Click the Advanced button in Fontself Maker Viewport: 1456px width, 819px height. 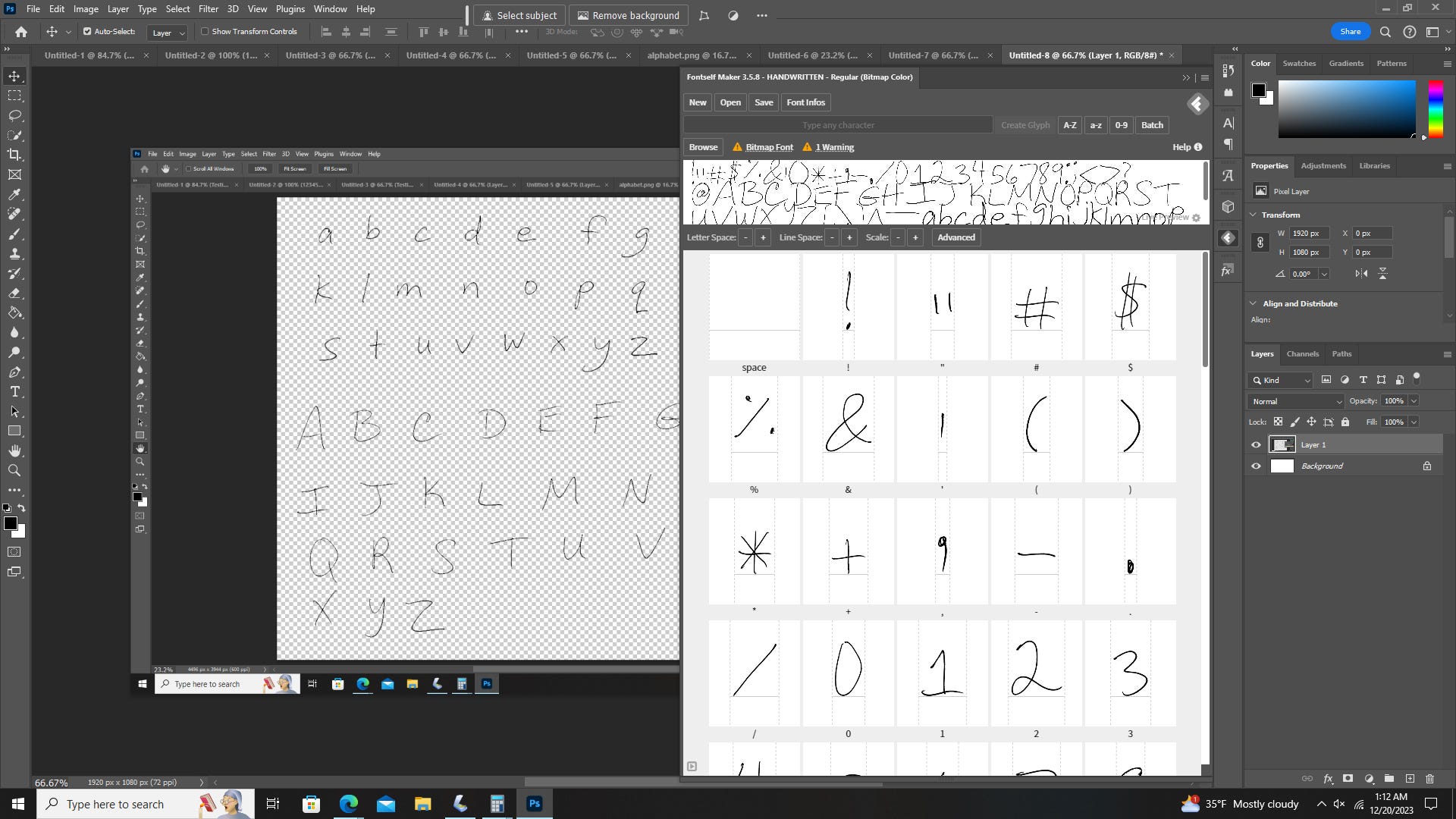(955, 237)
